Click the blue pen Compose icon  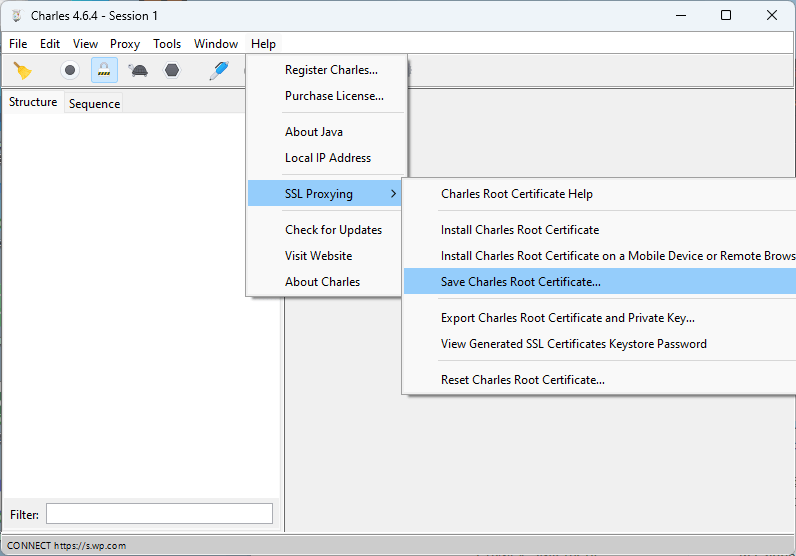point(219,70)
